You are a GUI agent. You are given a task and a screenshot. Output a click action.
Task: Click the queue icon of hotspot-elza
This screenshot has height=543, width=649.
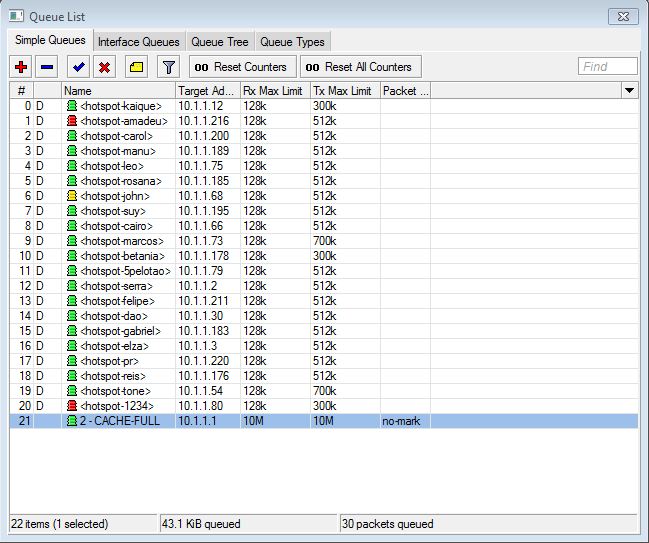point(72,346)
